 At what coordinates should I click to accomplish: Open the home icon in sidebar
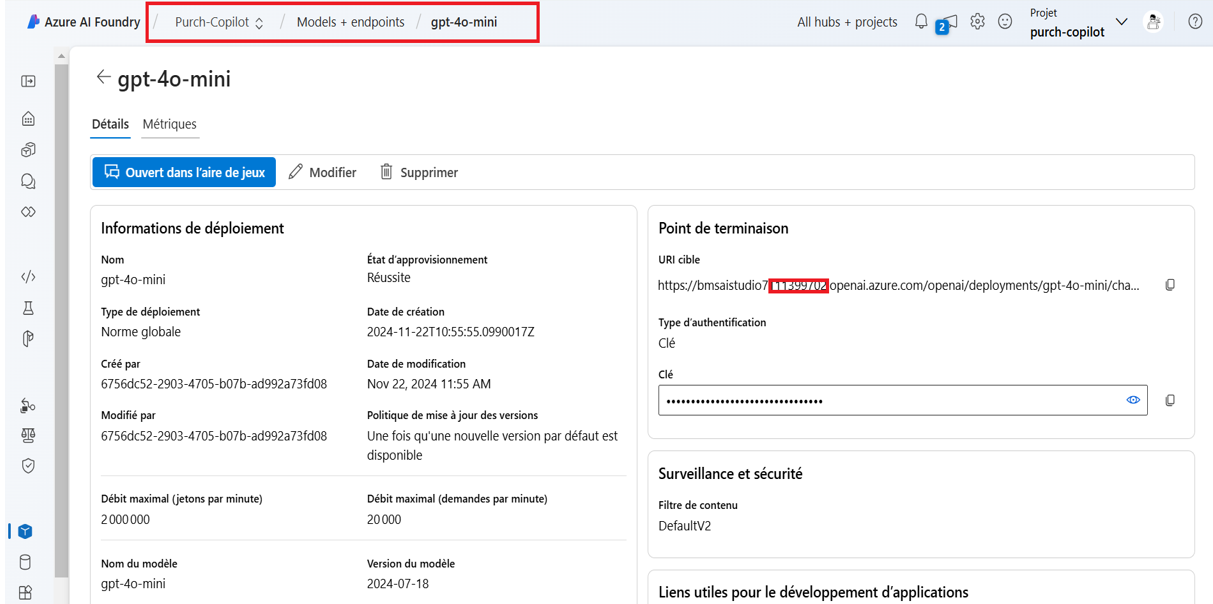click(x=28, y=119)
